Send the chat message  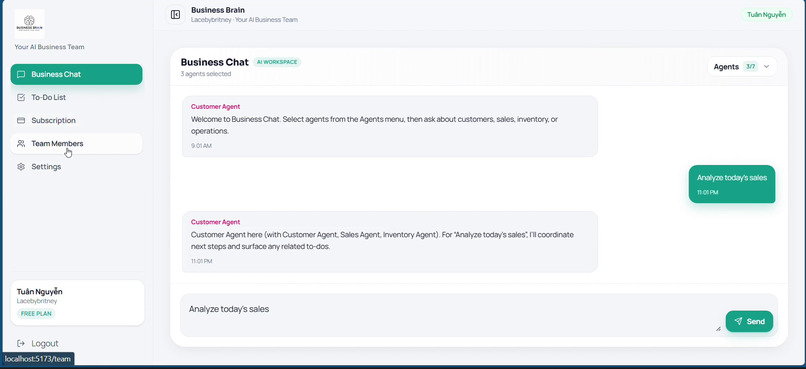pyautogui.click(x=749, y=321)
